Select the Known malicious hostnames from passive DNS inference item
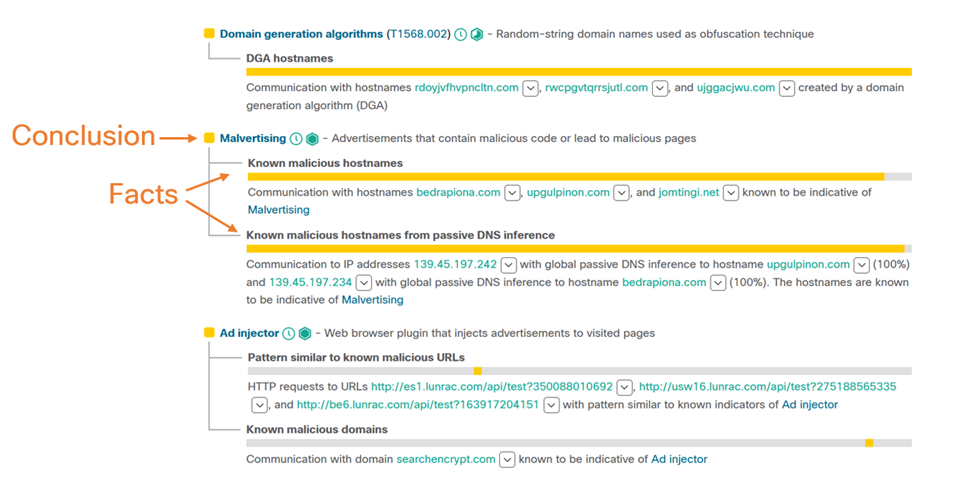 [x=400, y=236]
